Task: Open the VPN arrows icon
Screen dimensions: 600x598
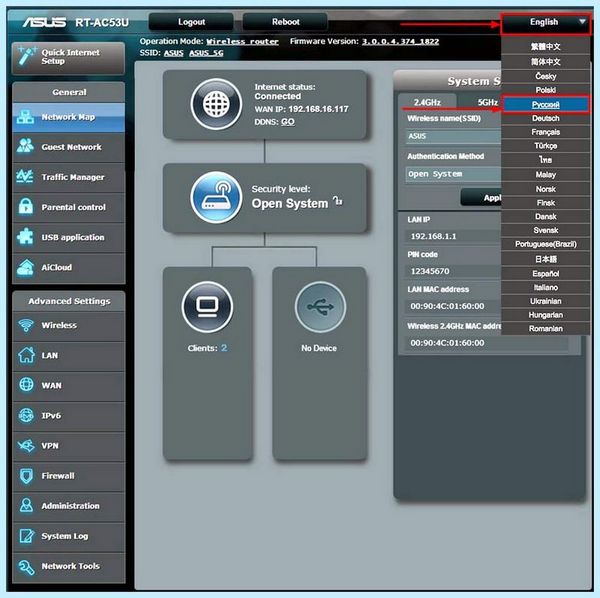Action: [x=26, y=445]
